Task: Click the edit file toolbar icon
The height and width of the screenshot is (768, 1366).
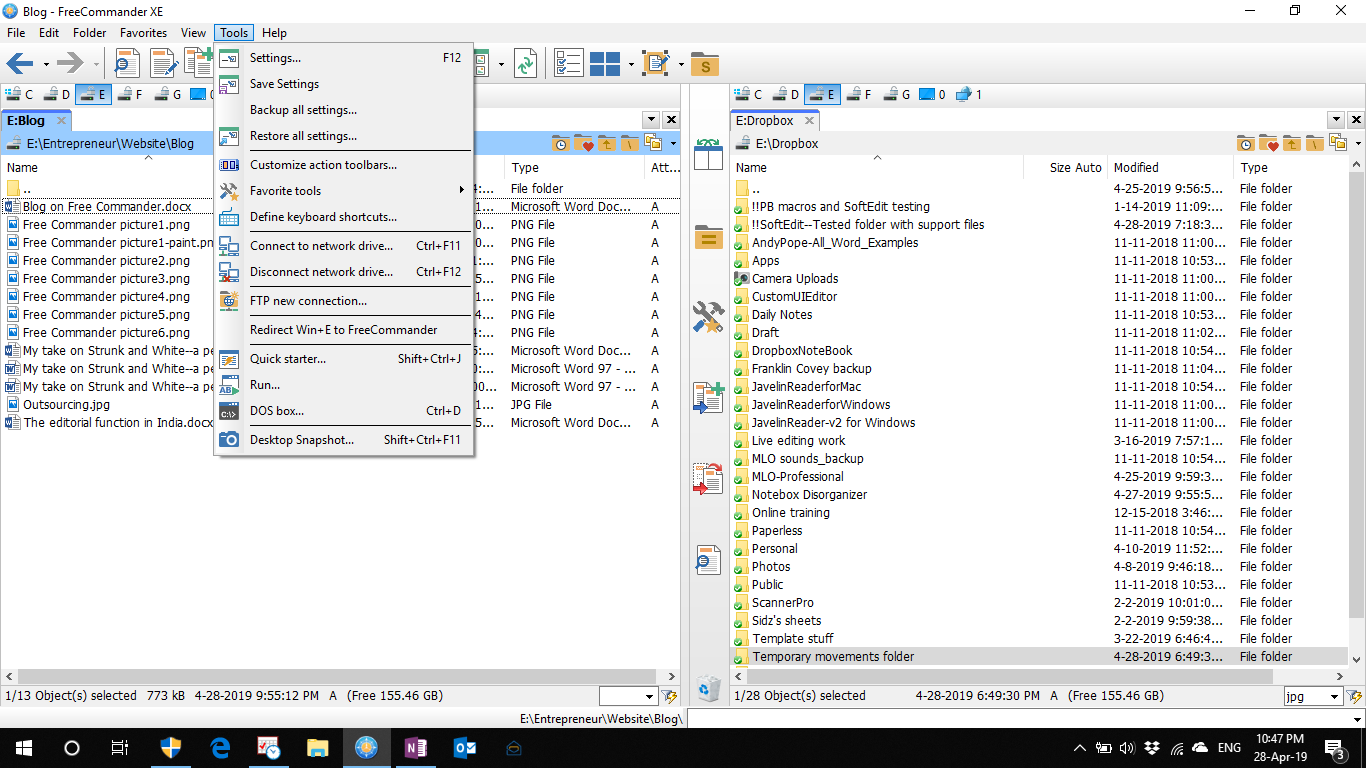Action: 163,64
